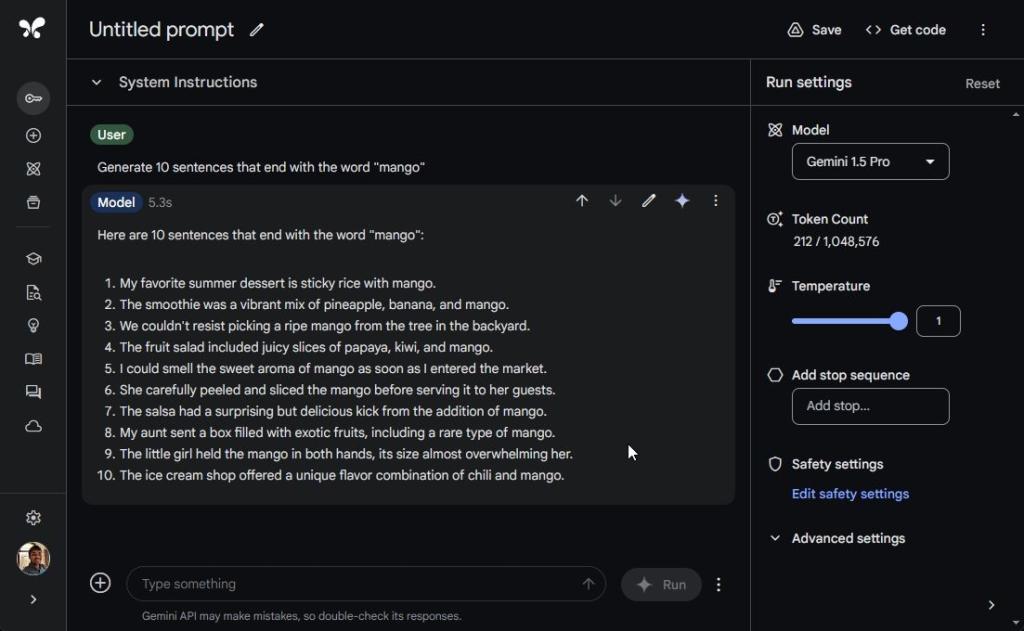1024x631 pixels.
Task: Edit the model response with pencil icon
Action: (648, 201)
